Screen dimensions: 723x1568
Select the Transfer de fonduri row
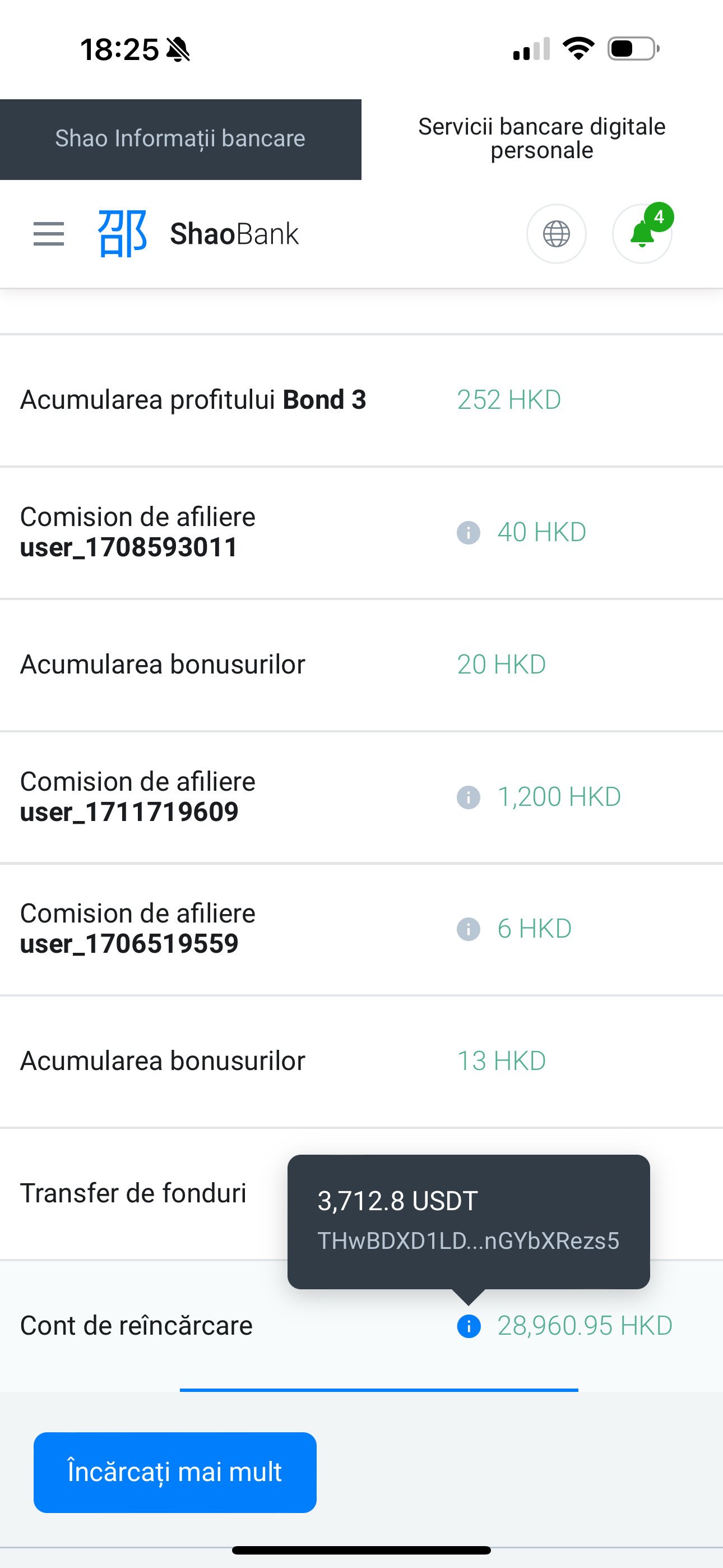[133, 1193]
